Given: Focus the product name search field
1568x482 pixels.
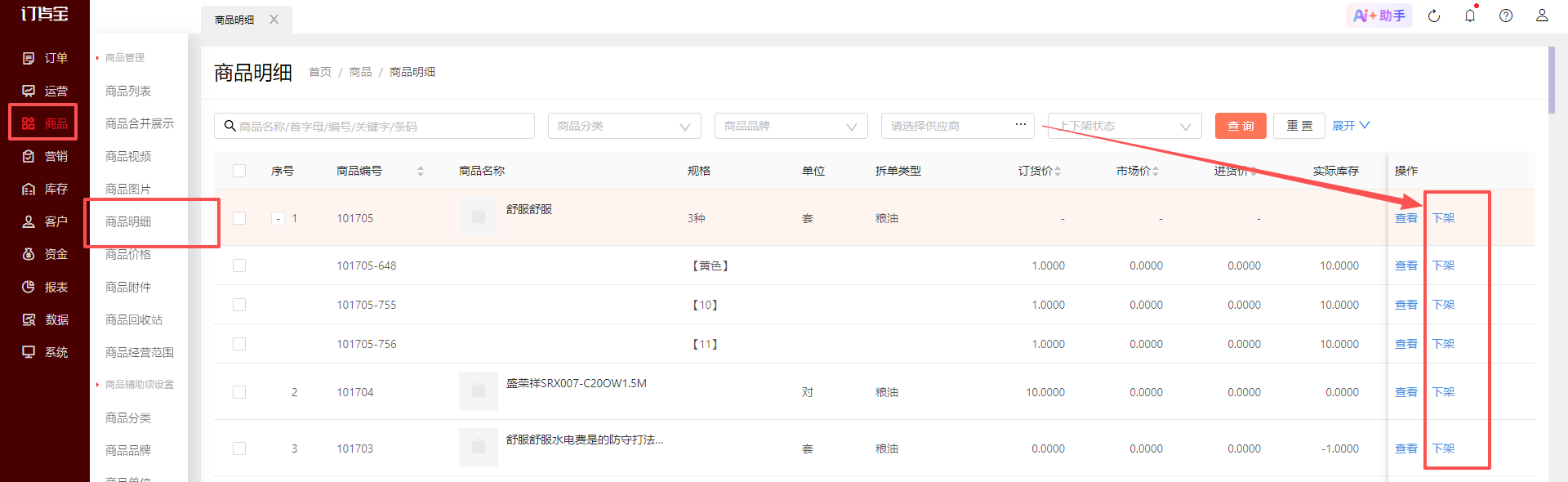Looking at the screenshot, I should [x=374, y=126].
